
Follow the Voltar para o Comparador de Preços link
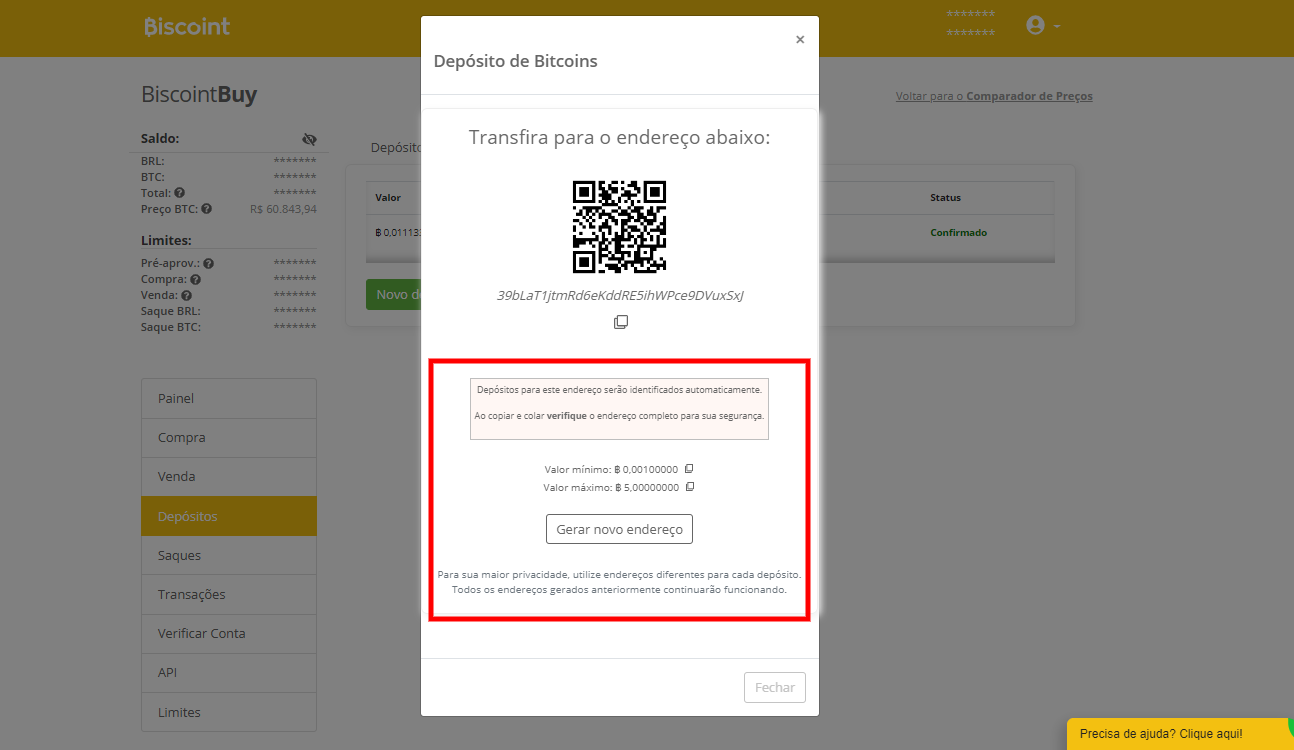point(994,96)
